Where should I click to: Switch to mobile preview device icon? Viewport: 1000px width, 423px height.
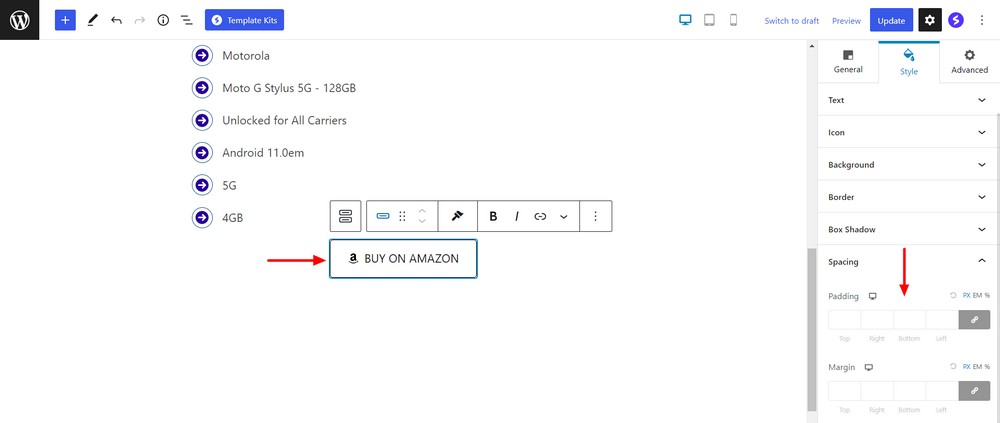(x=733, y=20)
